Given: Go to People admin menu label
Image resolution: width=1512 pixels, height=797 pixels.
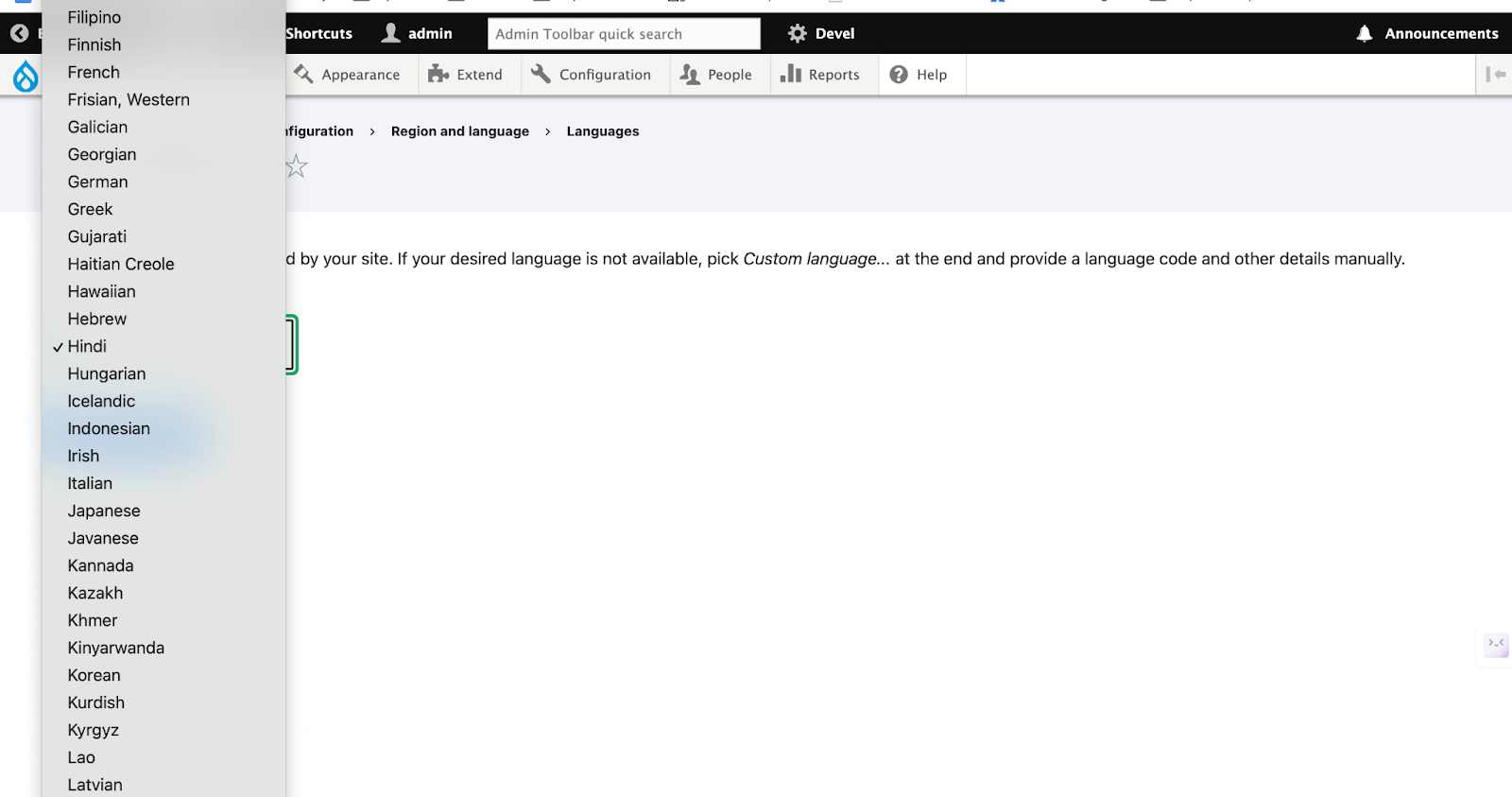Looking at the screenshot, I should [x=730, y=75].
